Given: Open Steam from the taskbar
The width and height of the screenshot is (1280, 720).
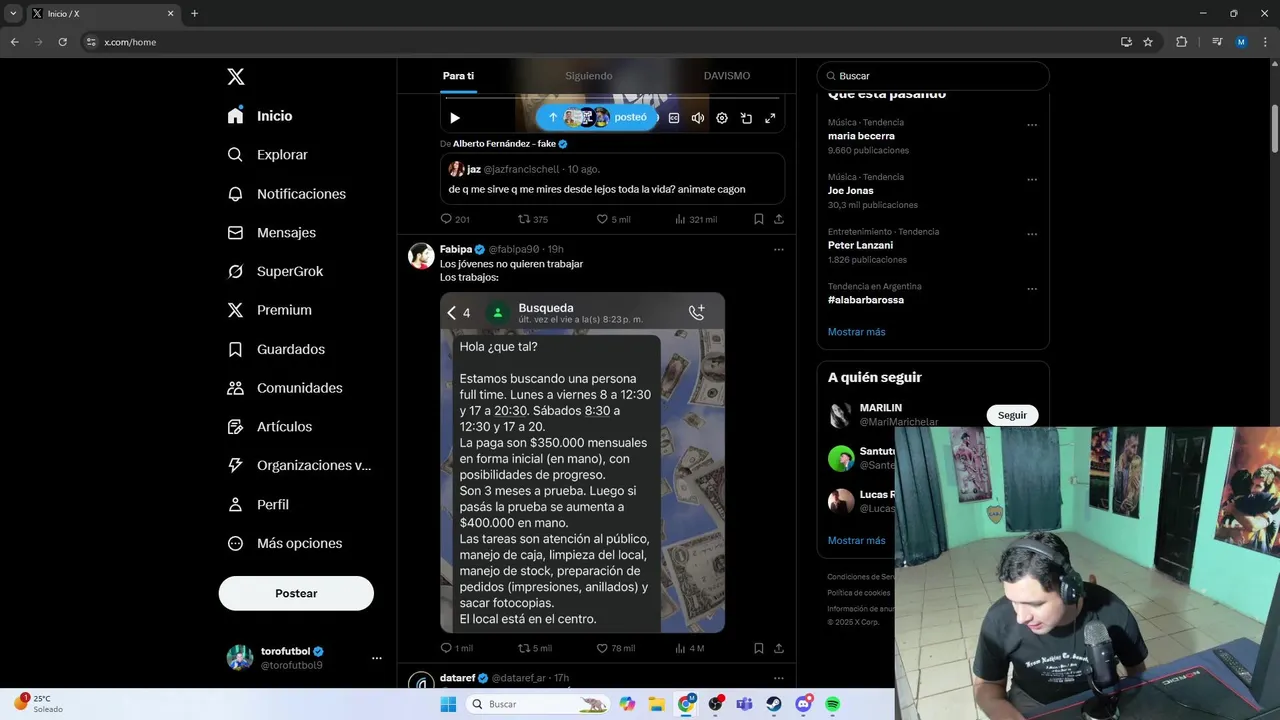Looking at the screenshot, I should tap(774, 704).
